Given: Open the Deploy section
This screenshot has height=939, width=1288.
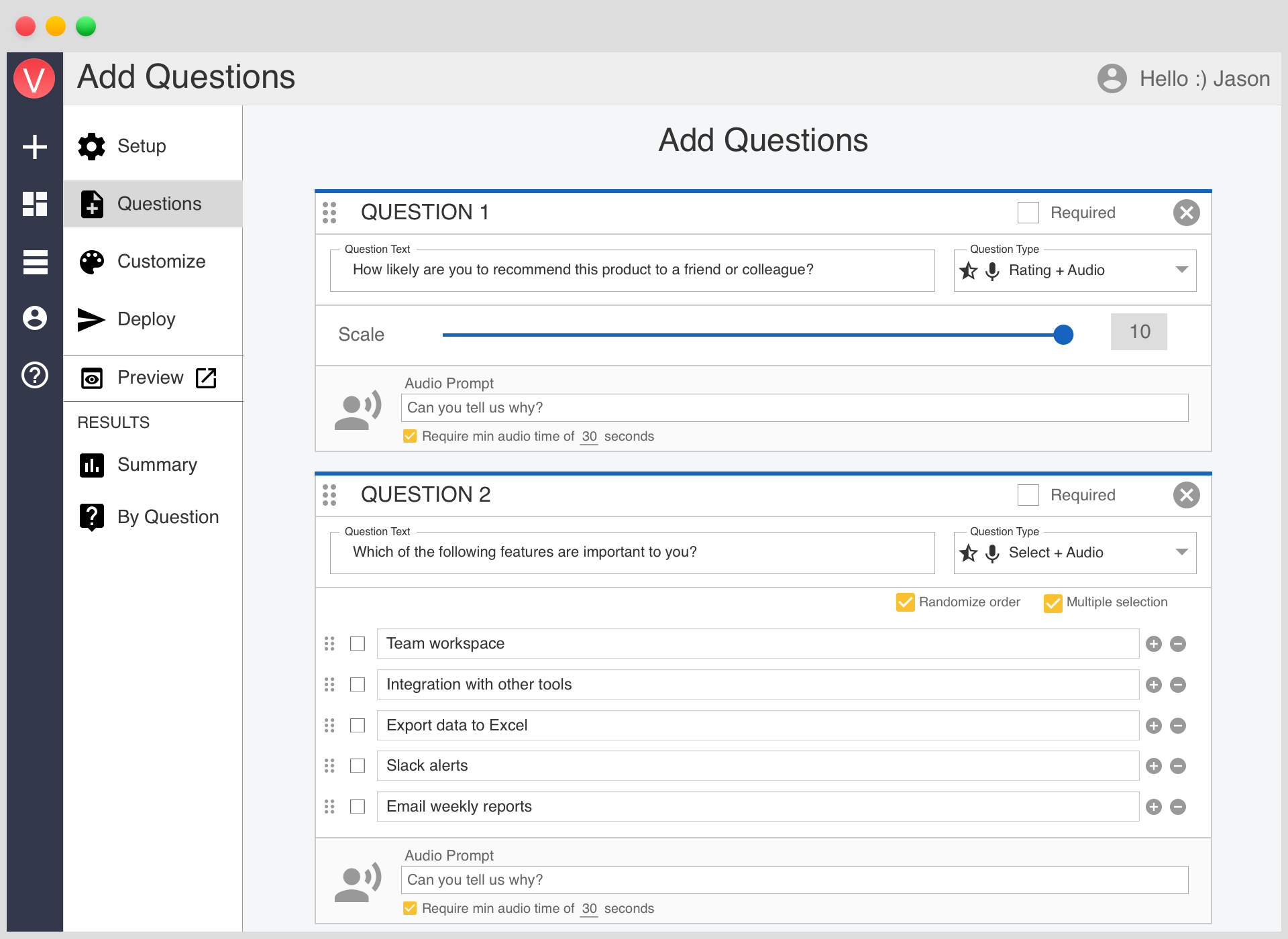Looking at the screenshot, I should tap(146, 319).
